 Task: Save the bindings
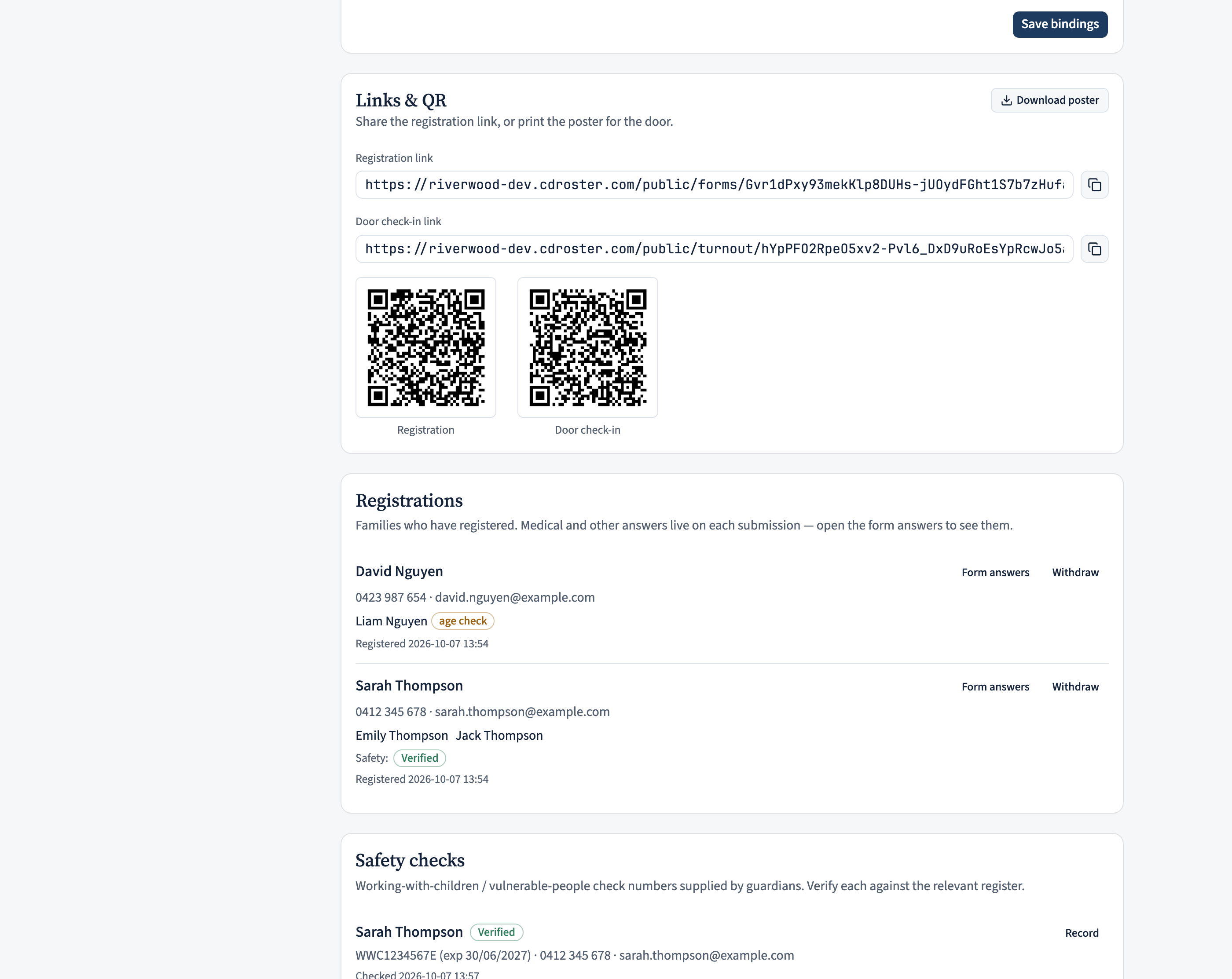[1060, 24]
